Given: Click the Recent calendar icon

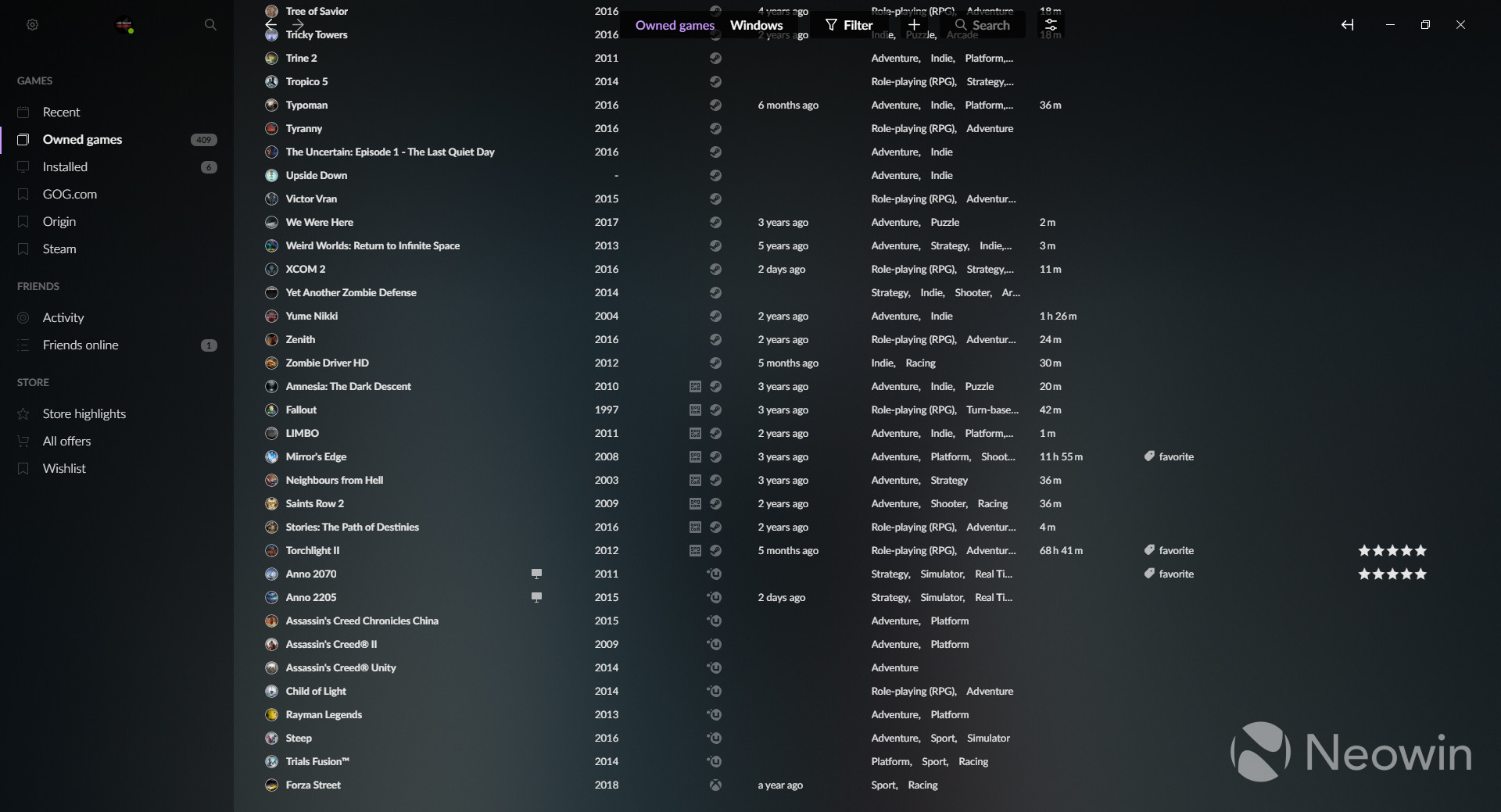Looking at the screenshot, I should [x=23, y=112].
